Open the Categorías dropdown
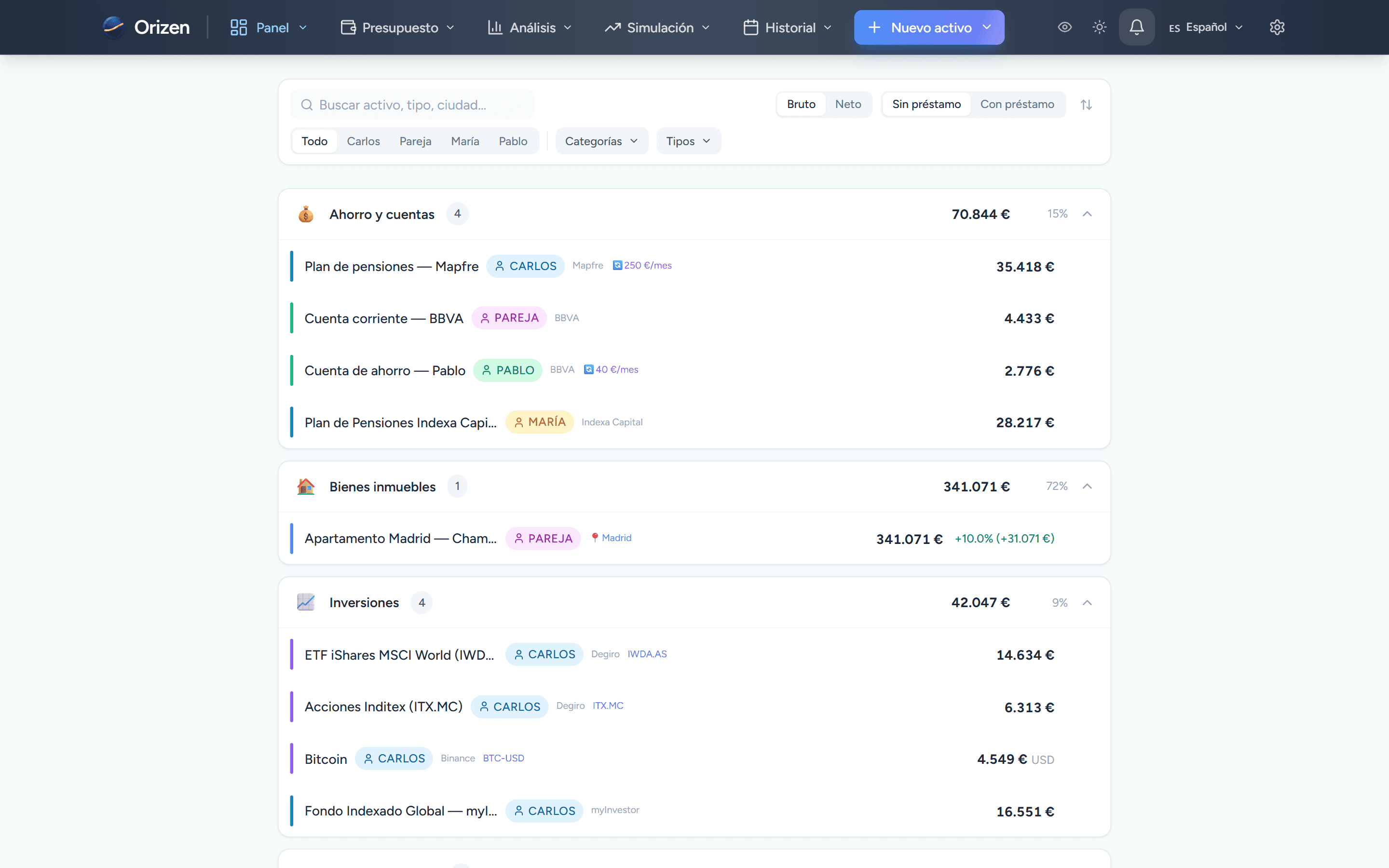Viewport: 1389px width, 868px height. [601, 141]
